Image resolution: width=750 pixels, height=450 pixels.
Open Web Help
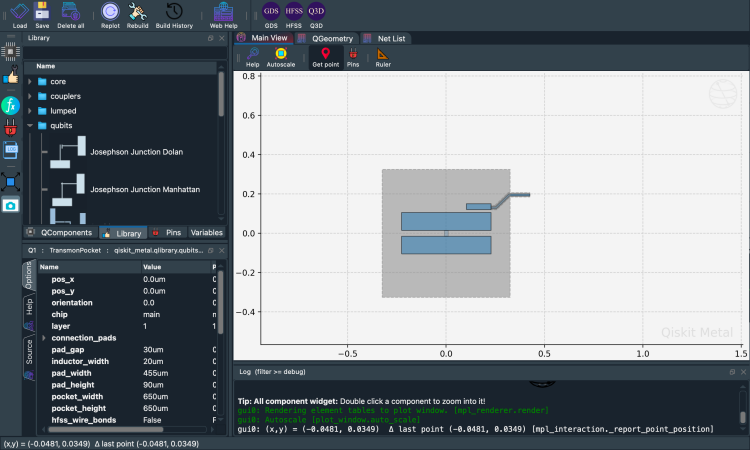click(223, 15)
